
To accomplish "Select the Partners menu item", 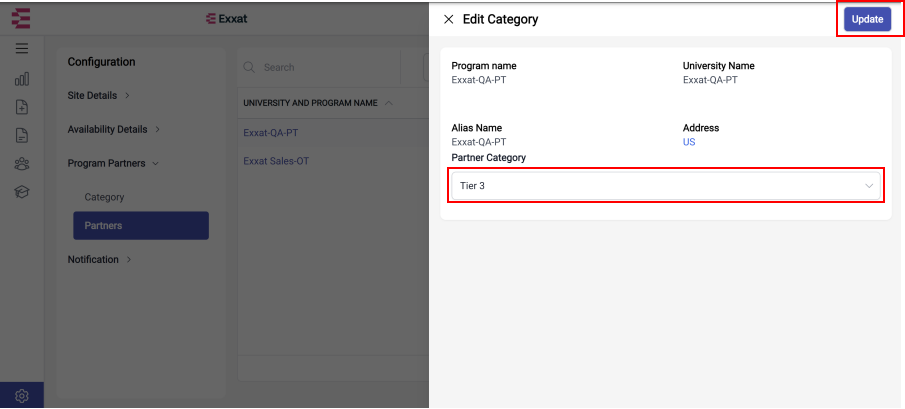I will [141, 226].
